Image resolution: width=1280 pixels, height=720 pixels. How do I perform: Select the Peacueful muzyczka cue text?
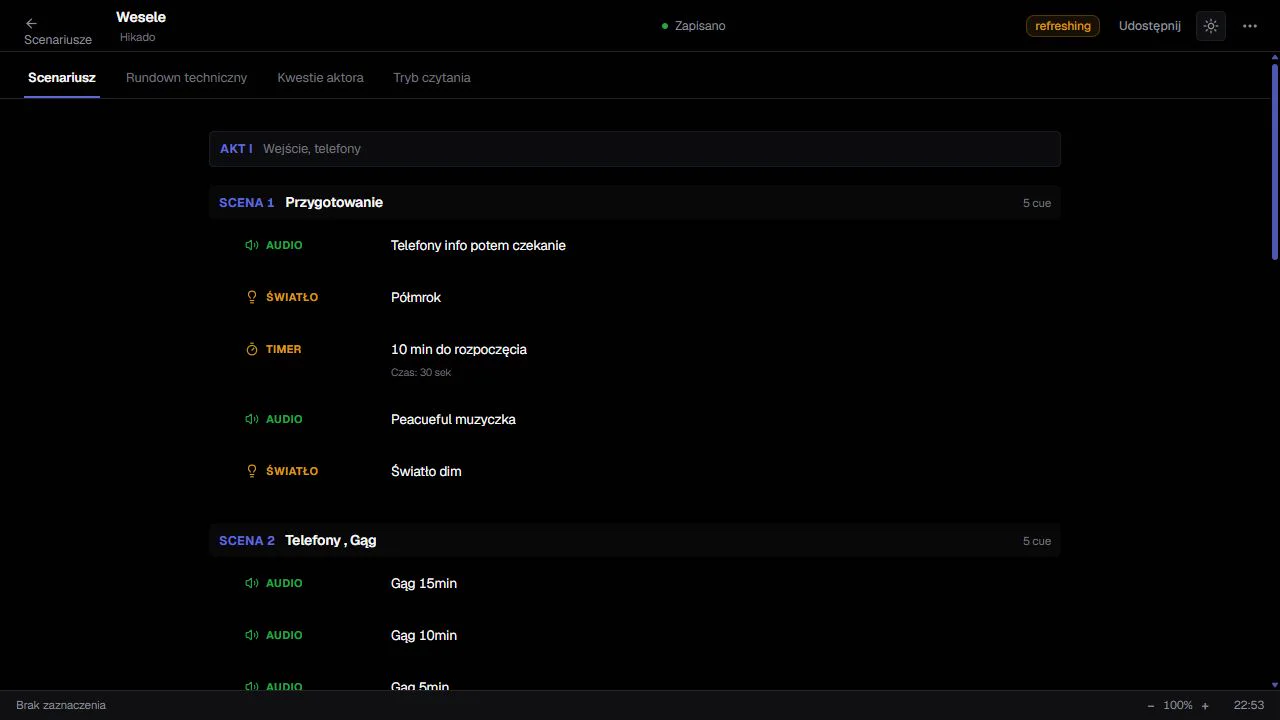point(453,419)
